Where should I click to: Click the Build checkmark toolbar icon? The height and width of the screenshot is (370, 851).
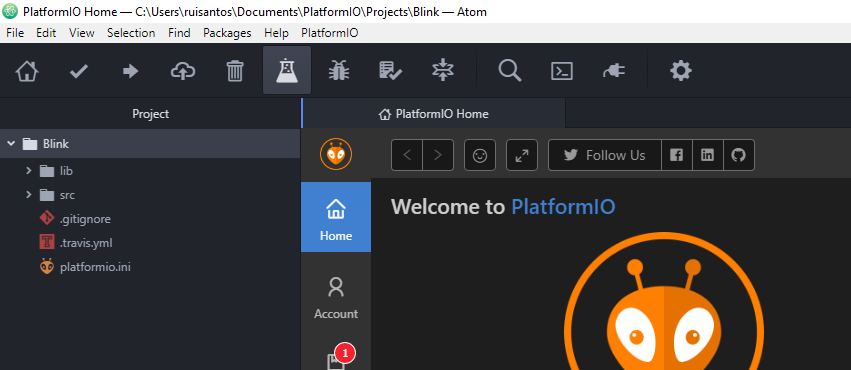pos(79,71)
